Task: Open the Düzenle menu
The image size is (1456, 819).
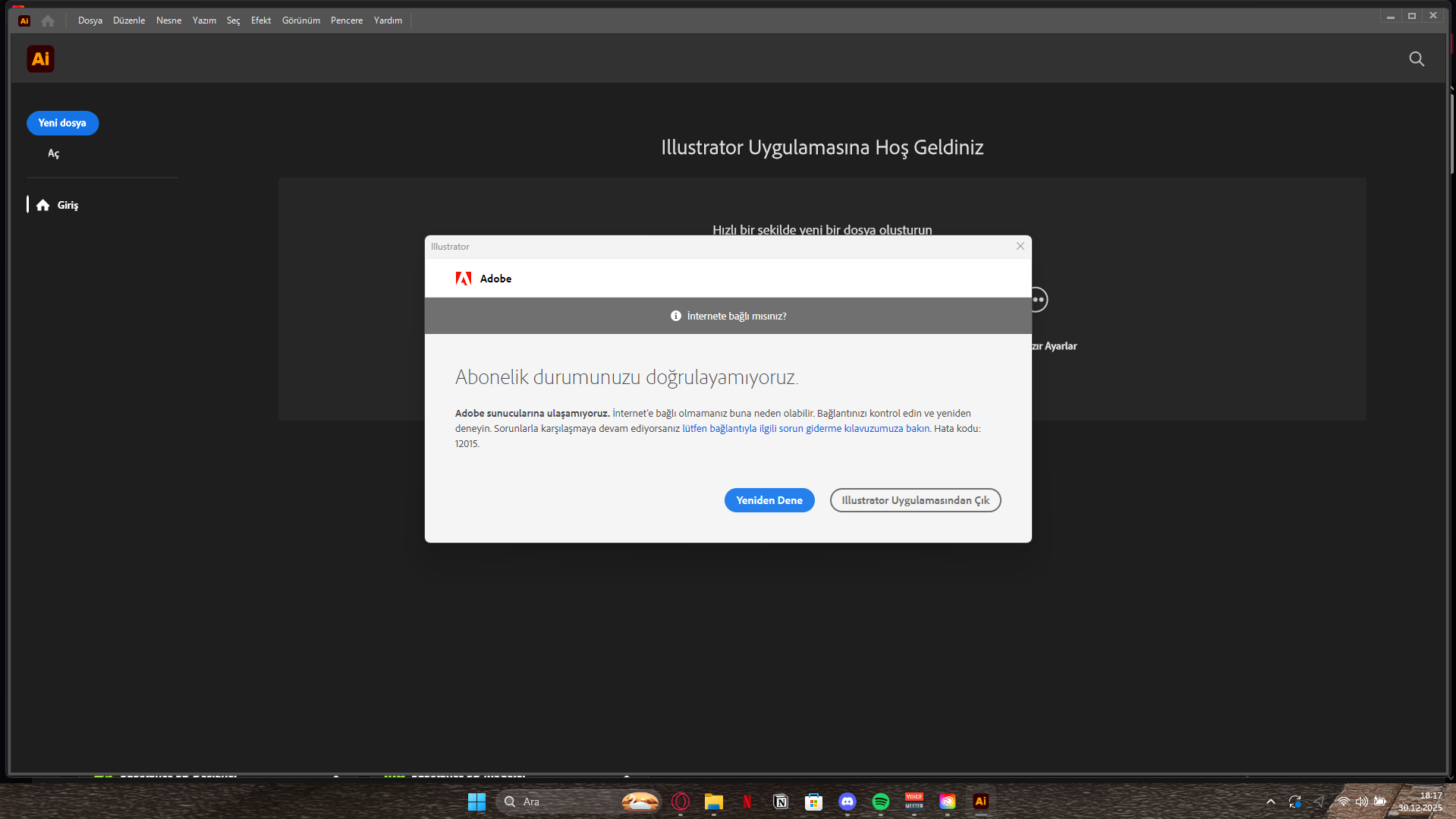Action: click(129, 20)
